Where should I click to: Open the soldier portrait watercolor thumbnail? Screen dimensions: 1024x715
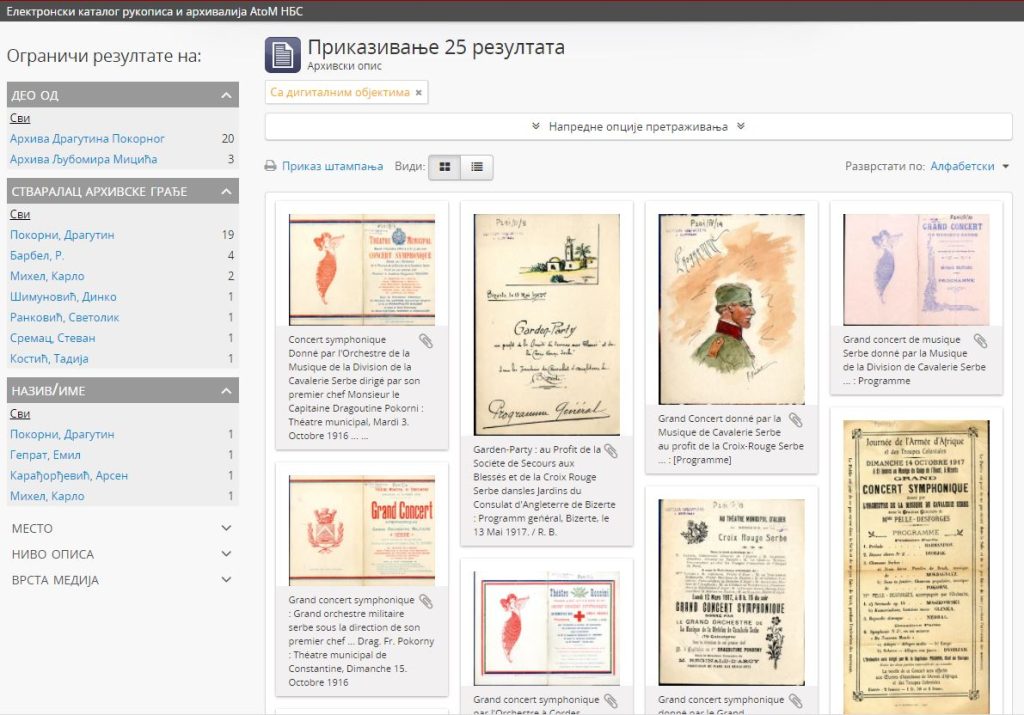pyautogui.click(x=731, y=309)
